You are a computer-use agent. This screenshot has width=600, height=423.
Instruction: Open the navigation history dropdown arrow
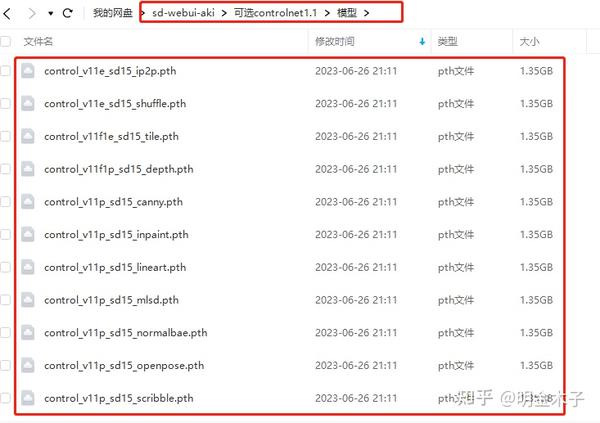click(51, 13)
